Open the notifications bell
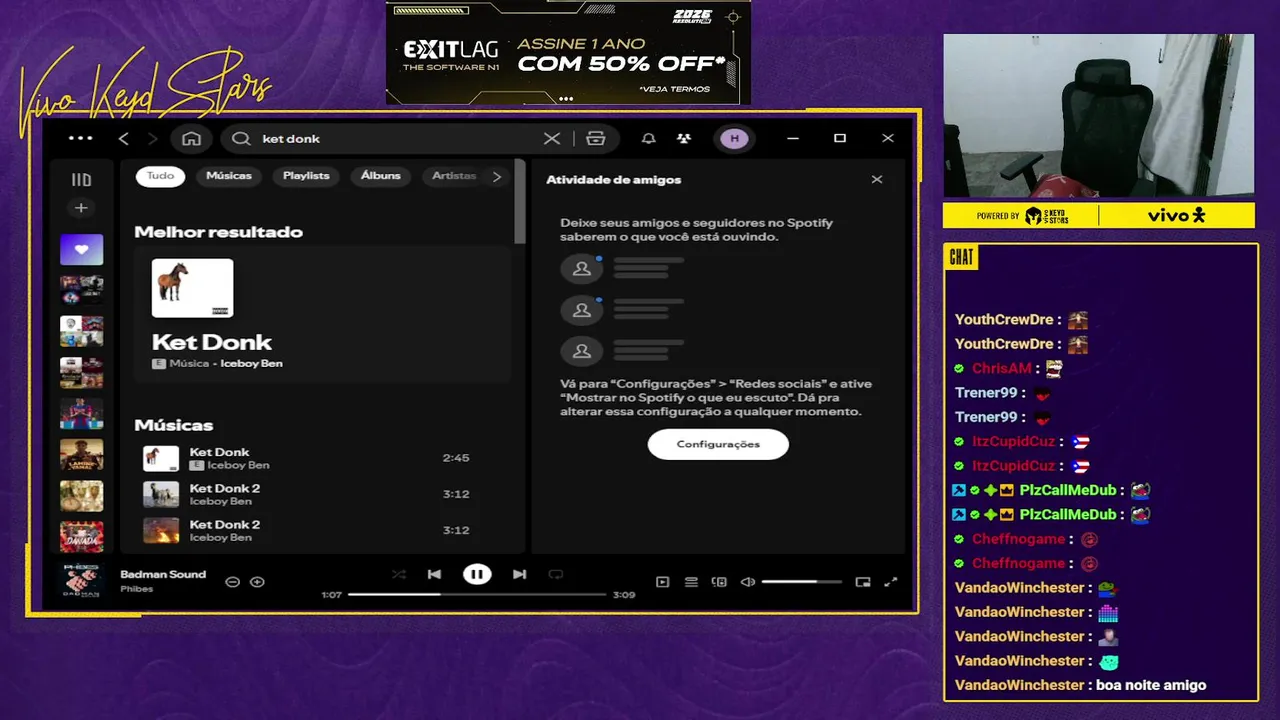This screenshot has width=1280, height=720. [648, 139]
